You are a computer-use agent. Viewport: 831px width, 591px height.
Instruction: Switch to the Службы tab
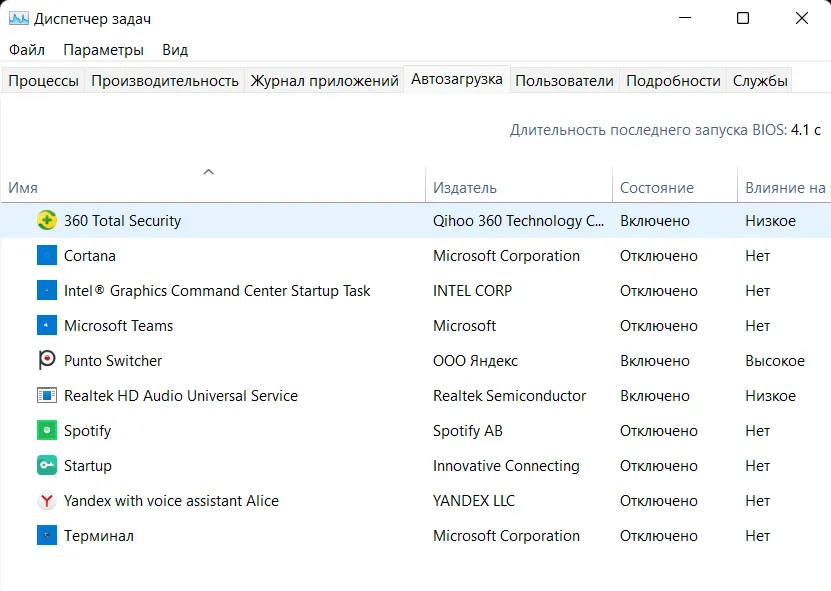click(760, 81)
